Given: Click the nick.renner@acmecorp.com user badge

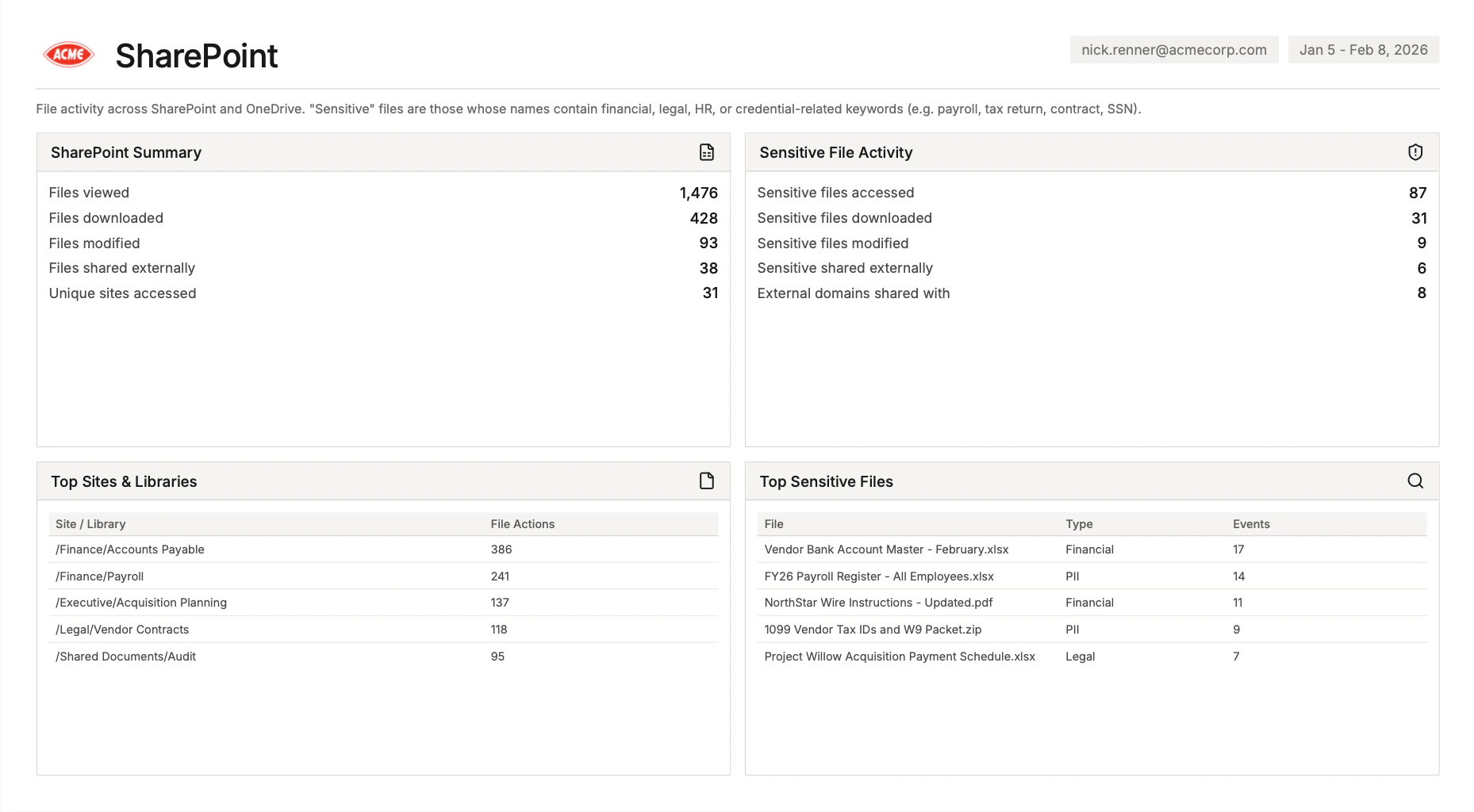Looking at the screenshot, I should [x=1173, y=49].
